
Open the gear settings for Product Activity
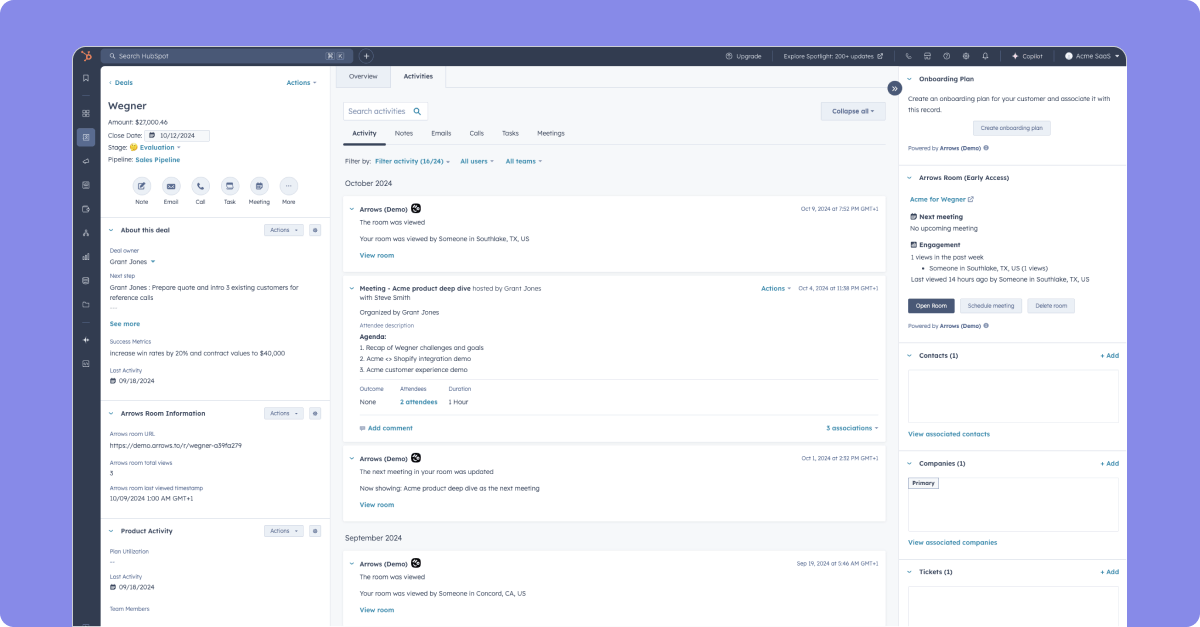(314, 531)
